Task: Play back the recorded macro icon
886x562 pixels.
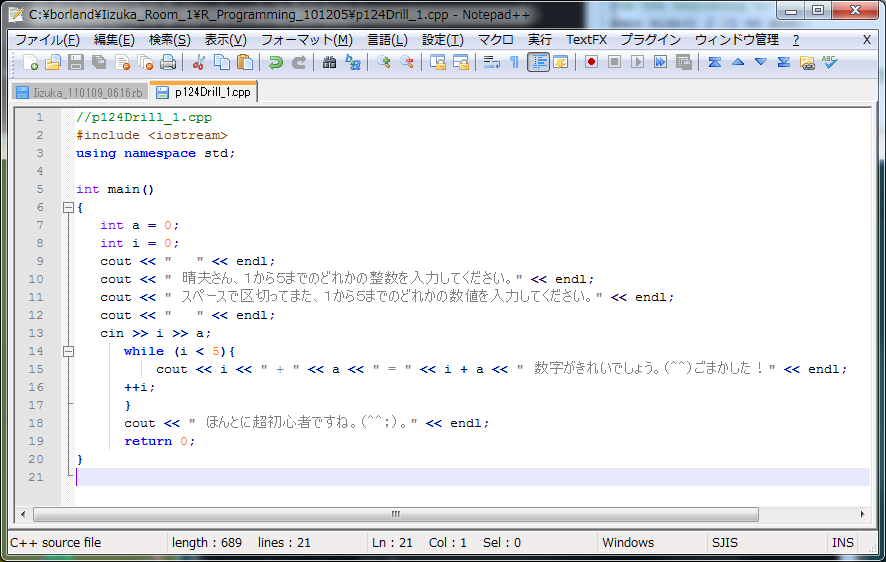Action: 637,62
